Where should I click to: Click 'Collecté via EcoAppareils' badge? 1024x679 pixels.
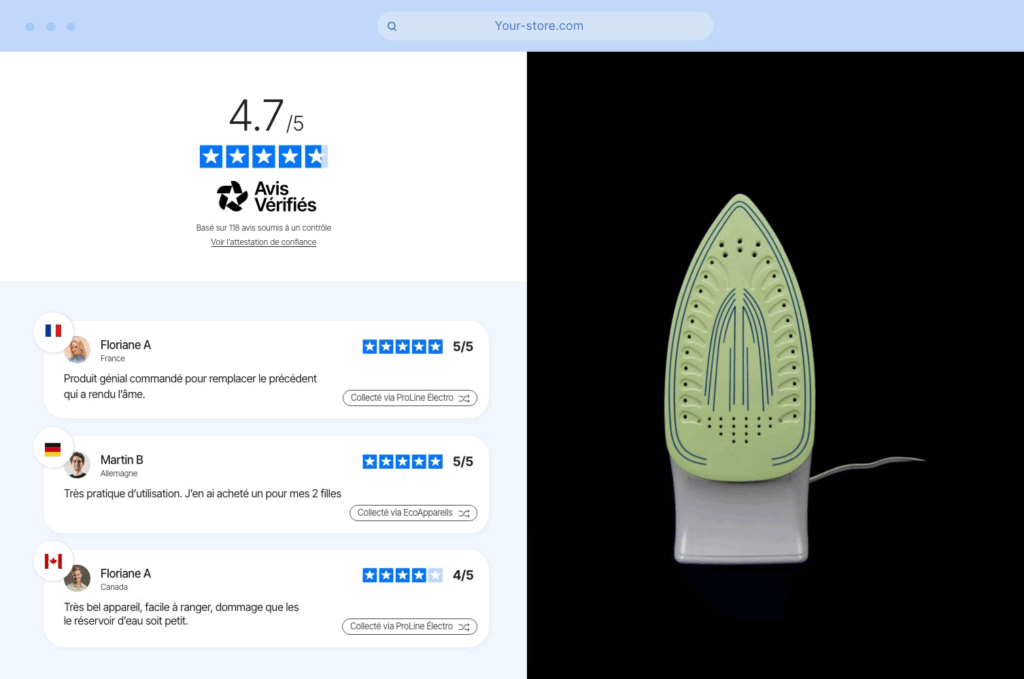tap(413, 513)
